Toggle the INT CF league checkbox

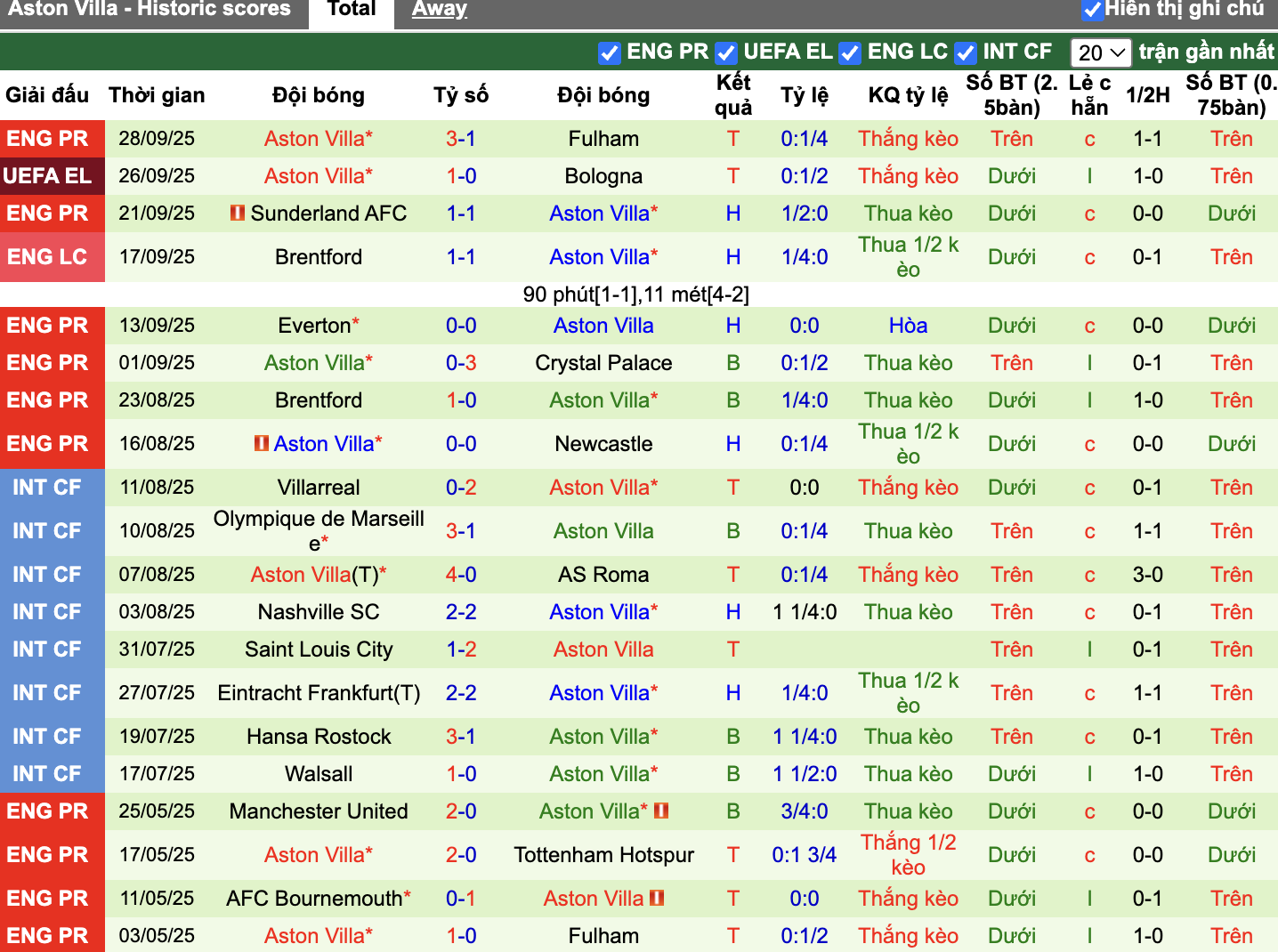pyautogui.click(x=966, y=52)
